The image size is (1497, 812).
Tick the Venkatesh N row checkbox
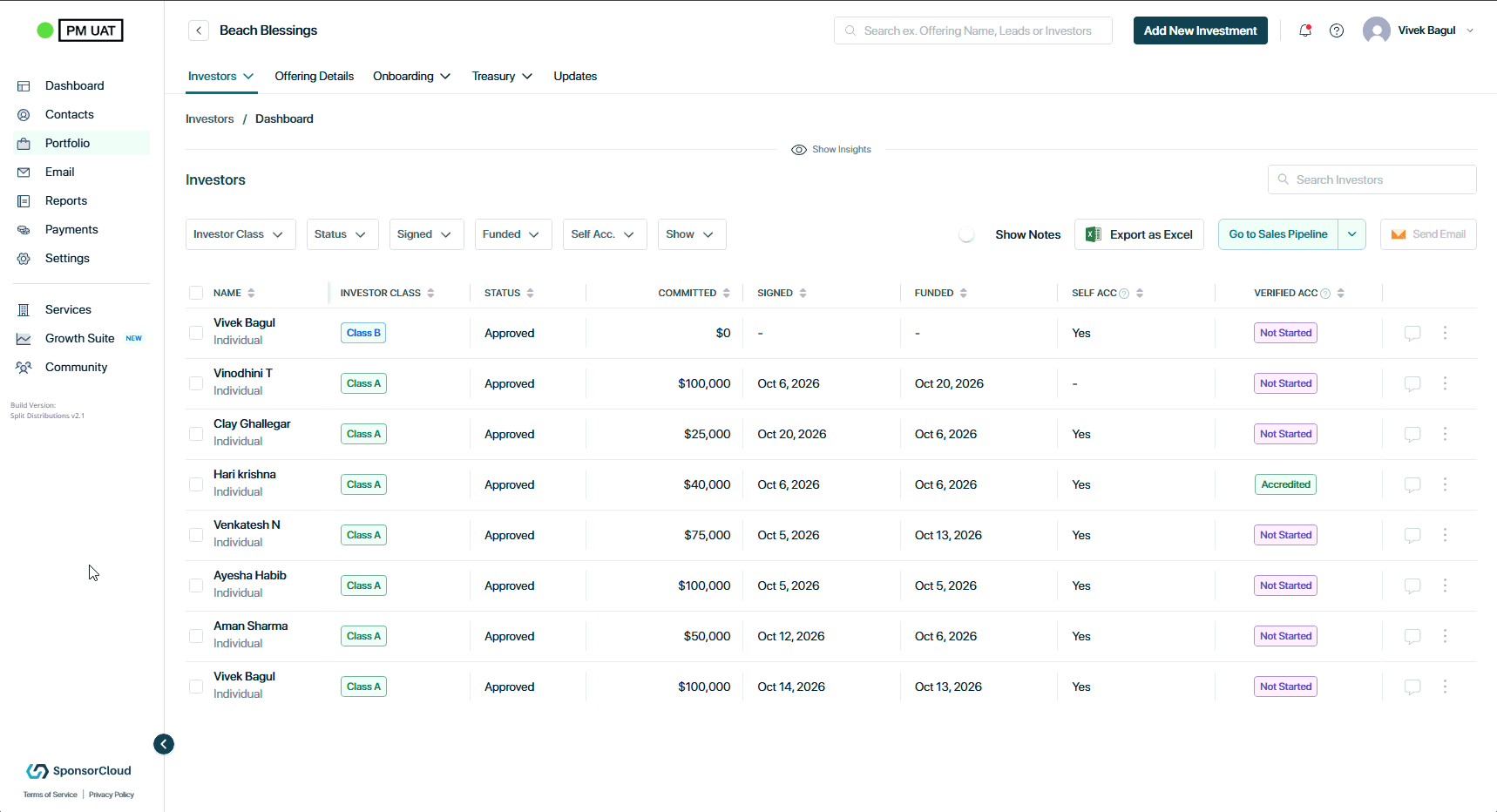click(196, 535)
